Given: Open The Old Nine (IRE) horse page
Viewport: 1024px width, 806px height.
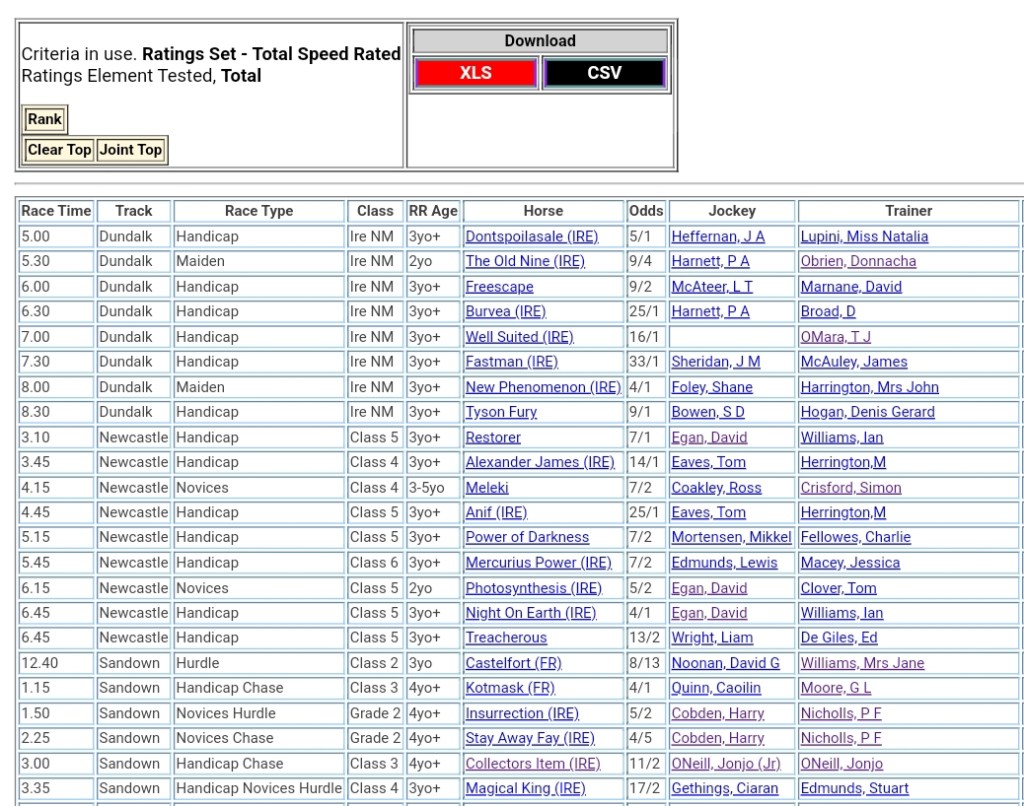Looking at the screenshot, I should [525, 262].
